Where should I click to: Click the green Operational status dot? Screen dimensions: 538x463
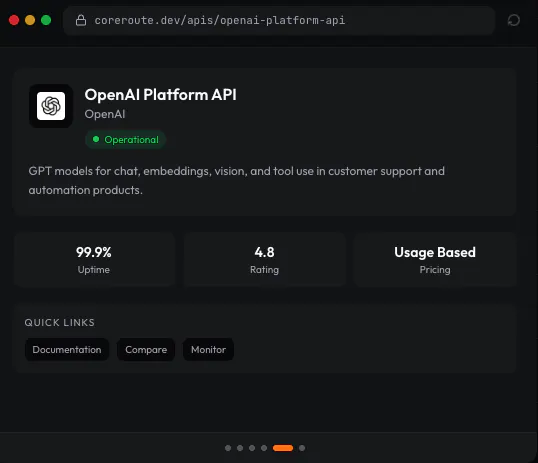(96, 139)
